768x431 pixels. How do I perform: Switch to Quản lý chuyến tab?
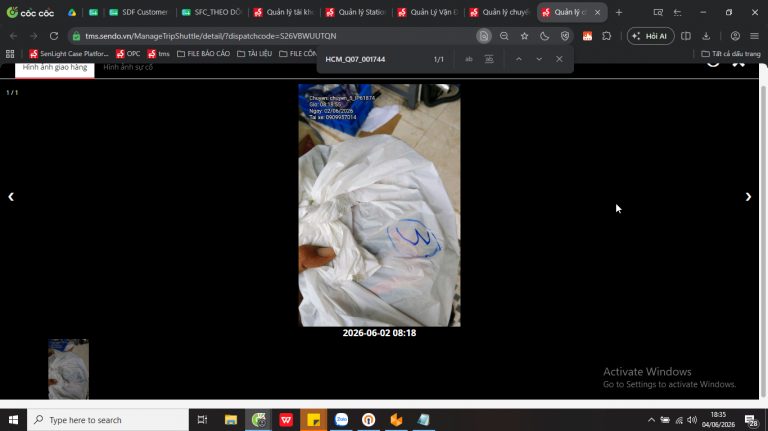click(500, 12)
